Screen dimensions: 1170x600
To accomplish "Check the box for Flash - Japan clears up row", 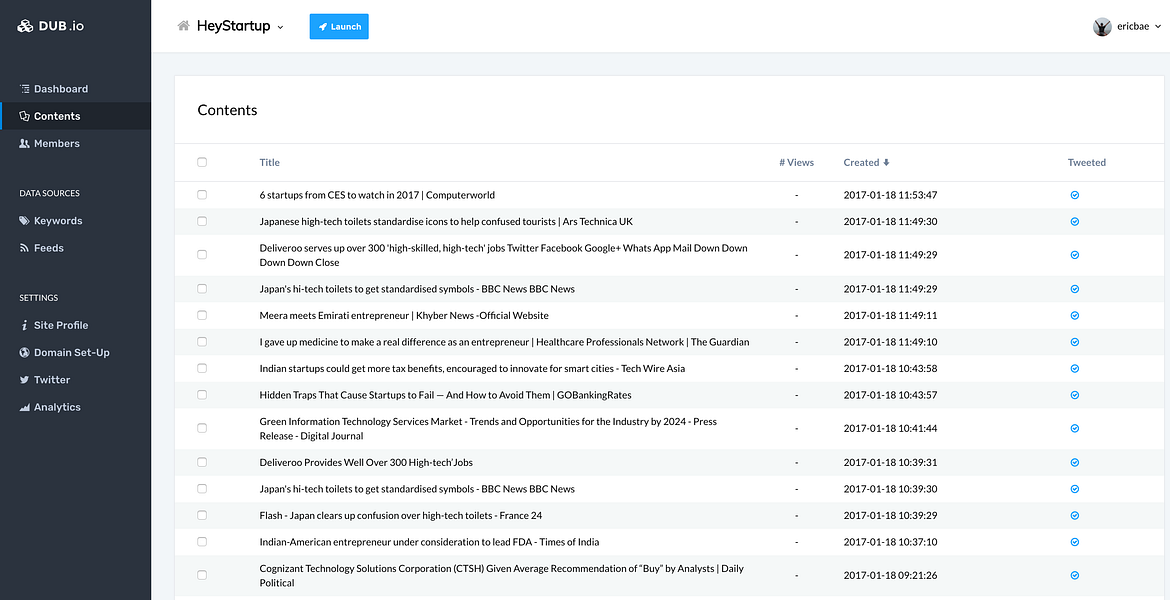I will (x=202, y=516).
